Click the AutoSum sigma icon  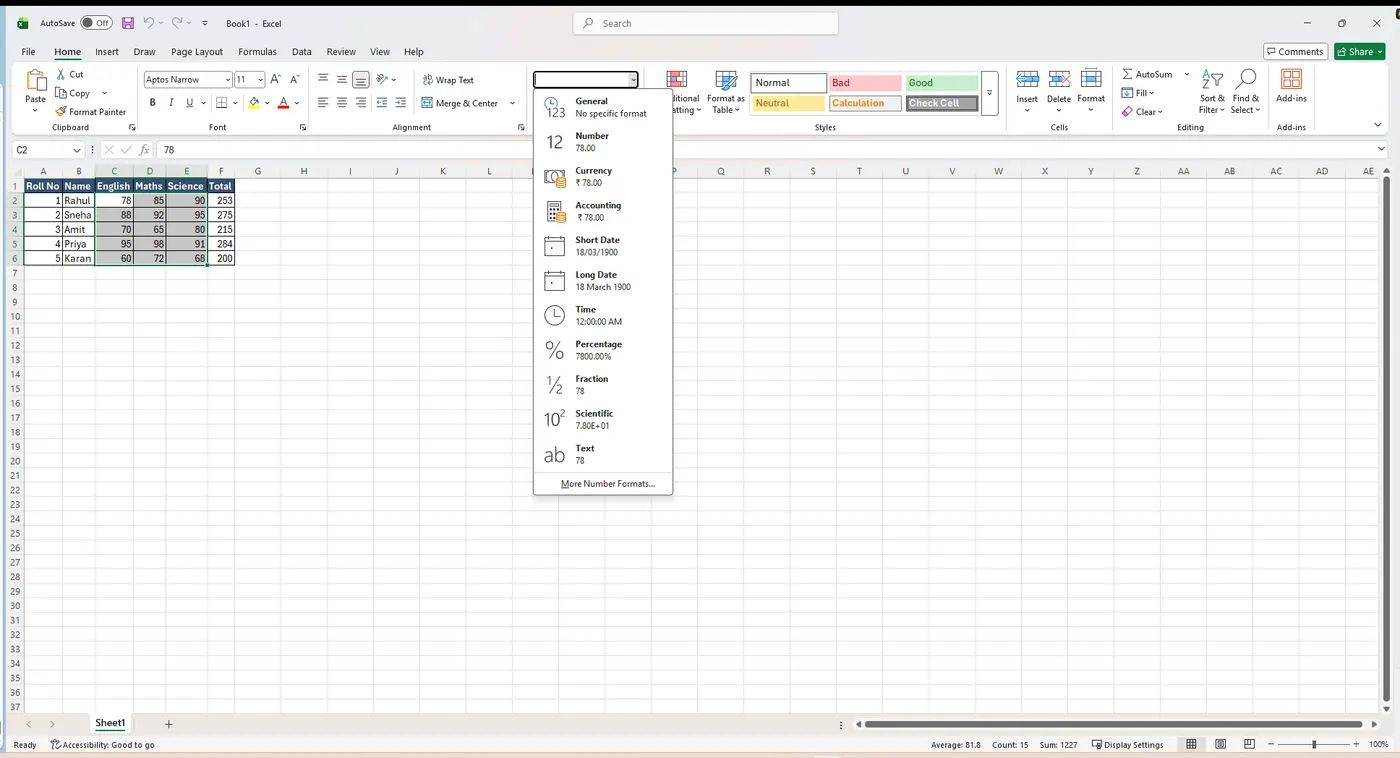pos(1127,74)
